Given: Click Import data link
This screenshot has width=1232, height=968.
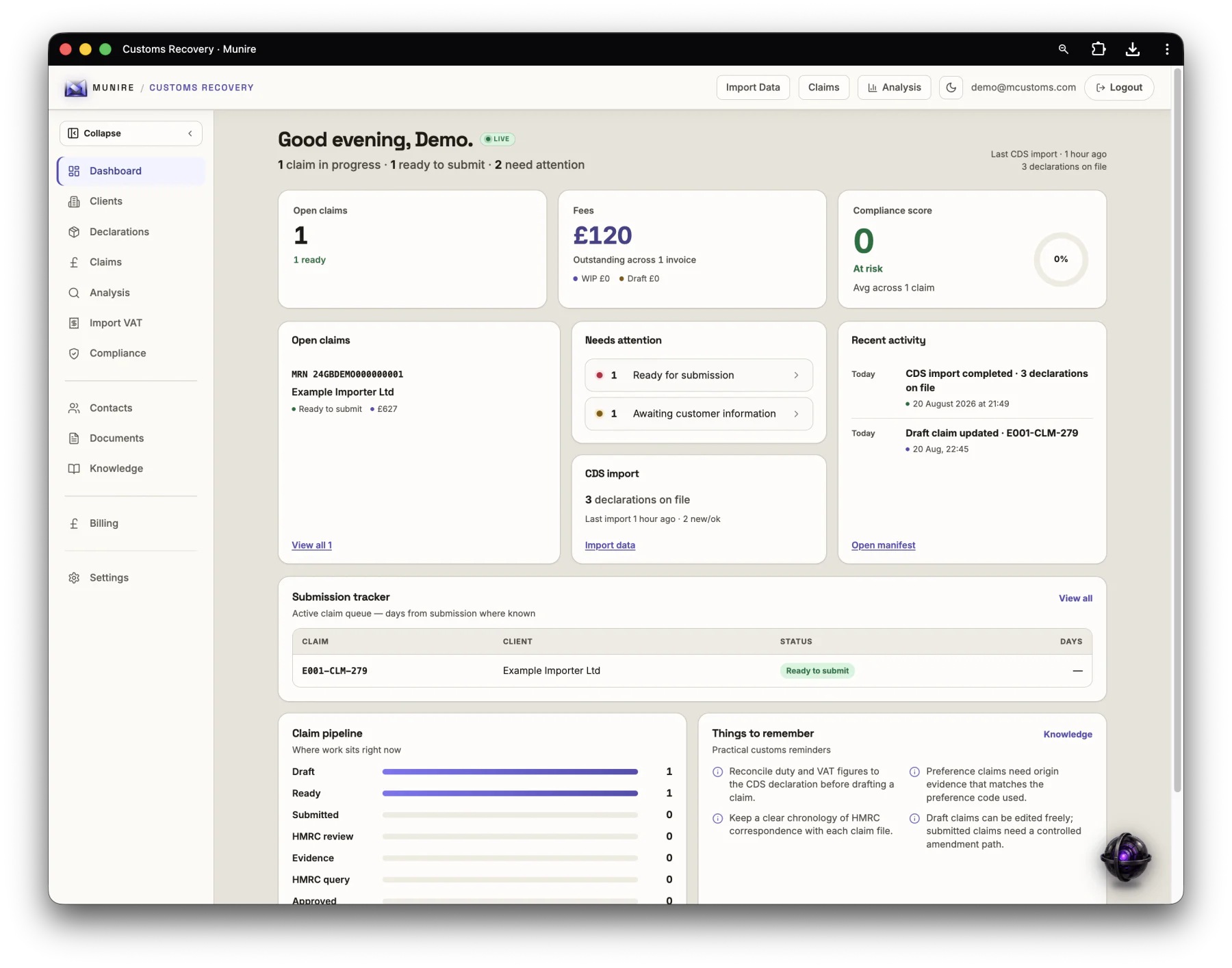Looking at the screenshot, I should (610, 545).
